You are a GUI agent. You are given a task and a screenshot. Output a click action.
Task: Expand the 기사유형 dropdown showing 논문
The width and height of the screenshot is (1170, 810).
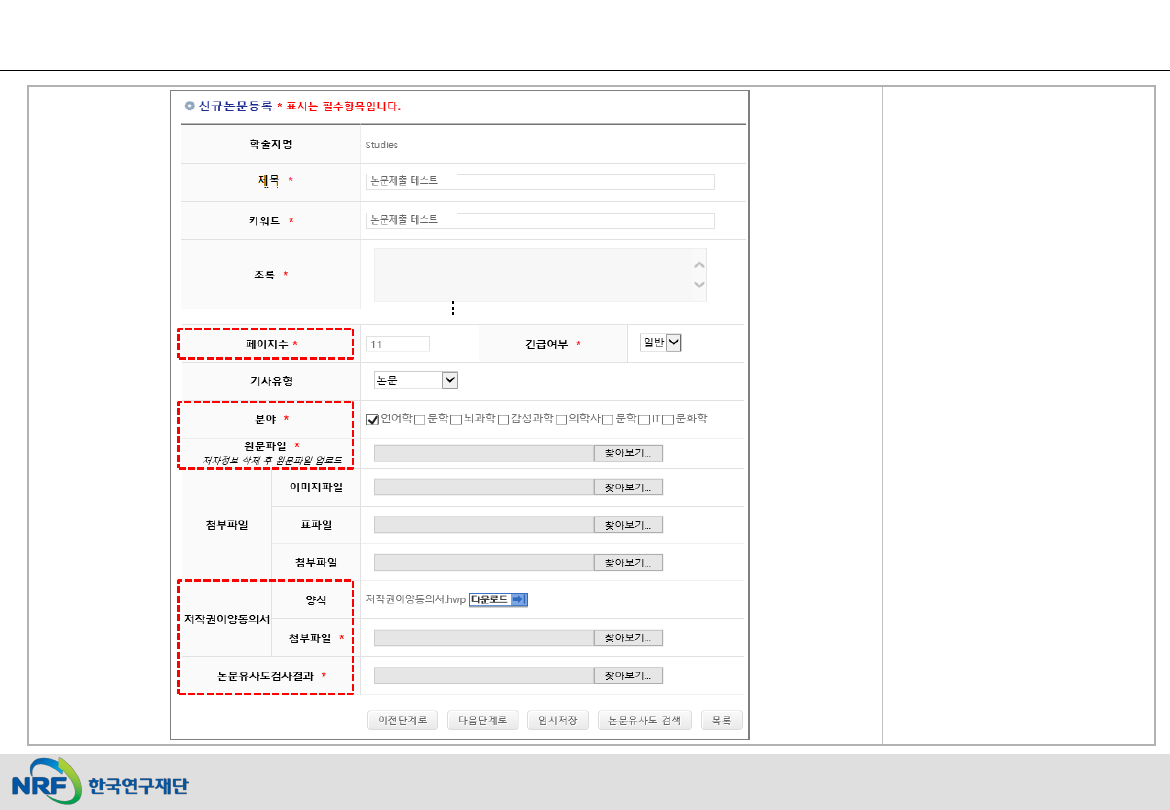click(x=415, y=380)
